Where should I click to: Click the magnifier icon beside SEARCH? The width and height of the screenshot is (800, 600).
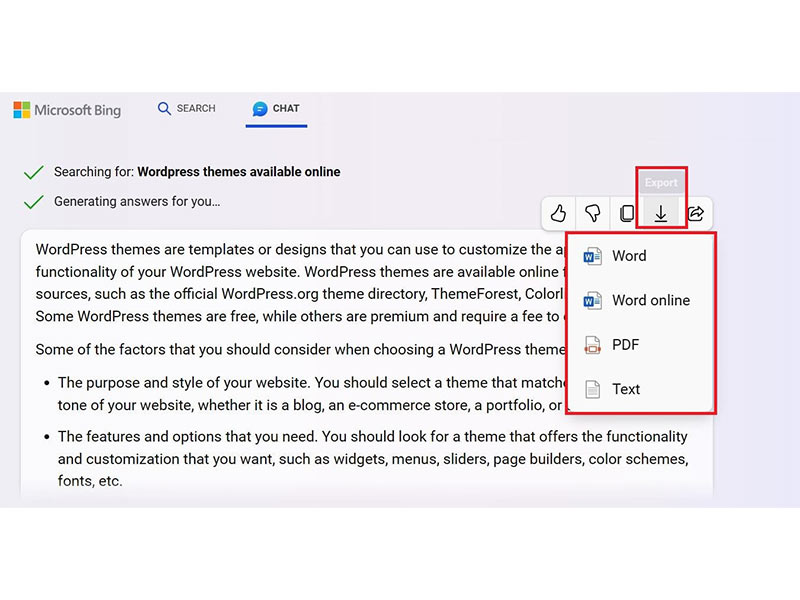(x=164, y=108)
